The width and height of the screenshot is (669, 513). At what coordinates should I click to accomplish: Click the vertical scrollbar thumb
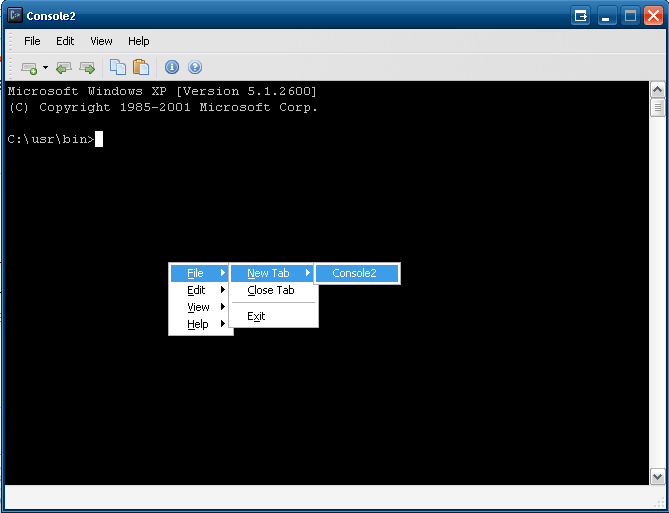click(657, 107)
